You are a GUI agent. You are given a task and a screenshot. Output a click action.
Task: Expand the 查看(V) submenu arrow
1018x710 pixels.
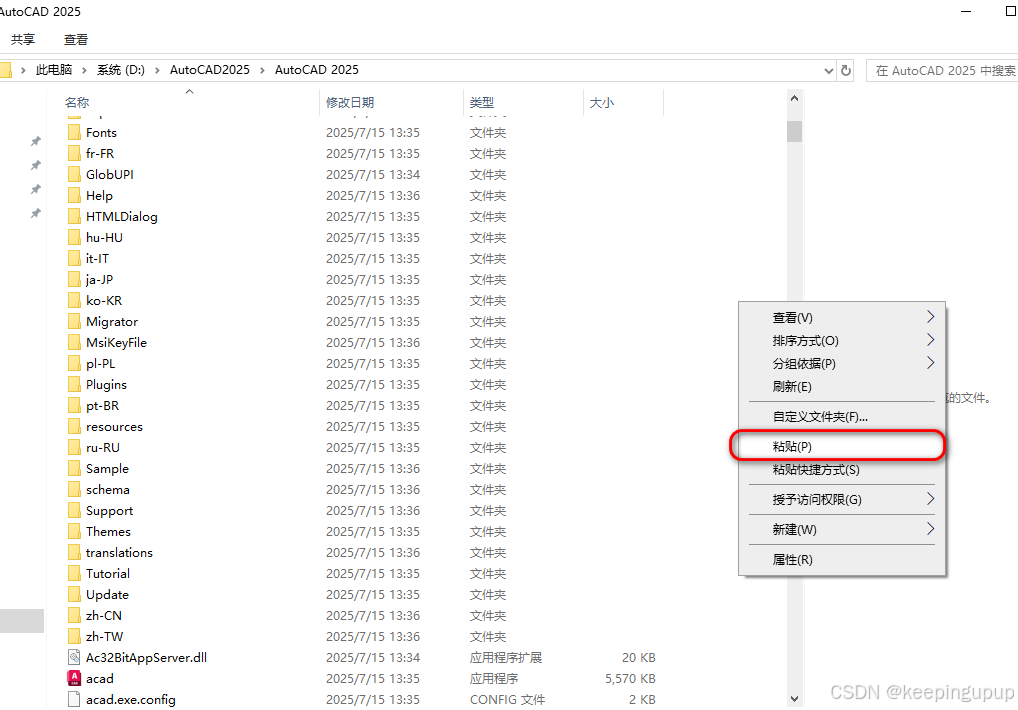click(930, 317)
